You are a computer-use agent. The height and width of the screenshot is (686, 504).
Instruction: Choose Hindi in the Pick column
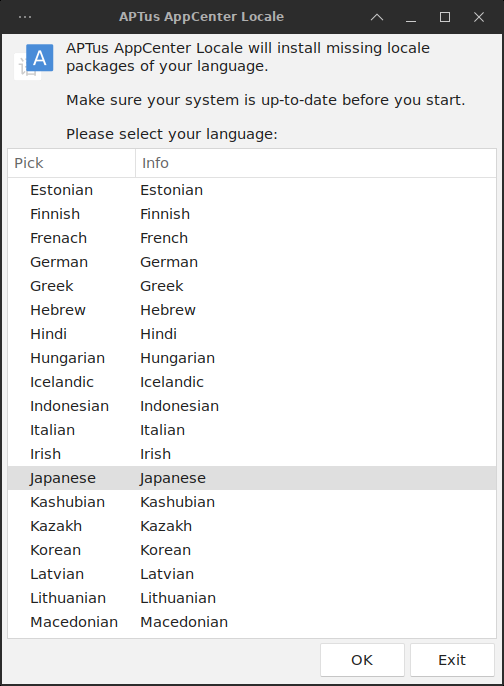click(49, 334)
